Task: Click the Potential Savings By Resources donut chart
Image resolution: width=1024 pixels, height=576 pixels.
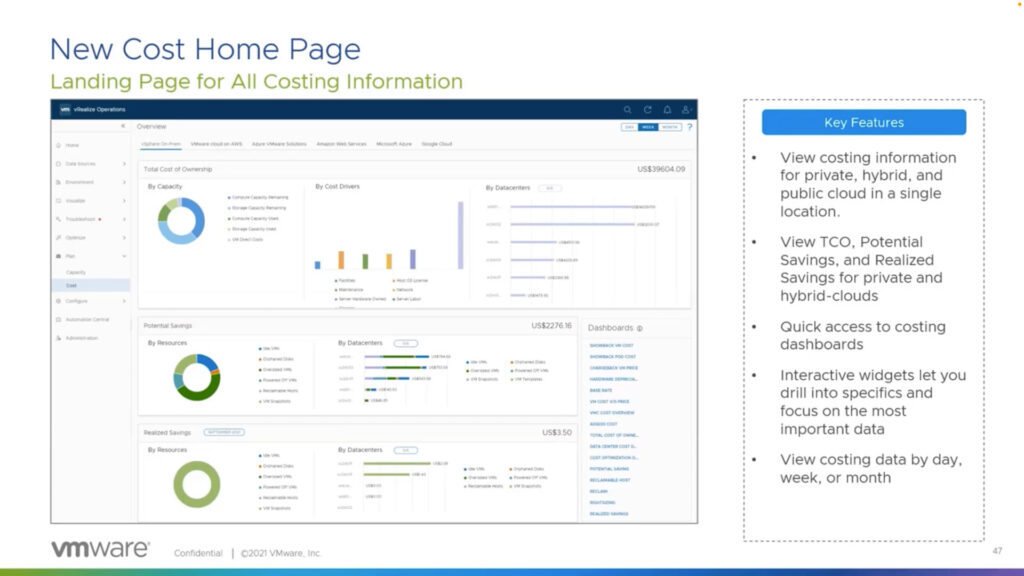Action: (197, 377)
